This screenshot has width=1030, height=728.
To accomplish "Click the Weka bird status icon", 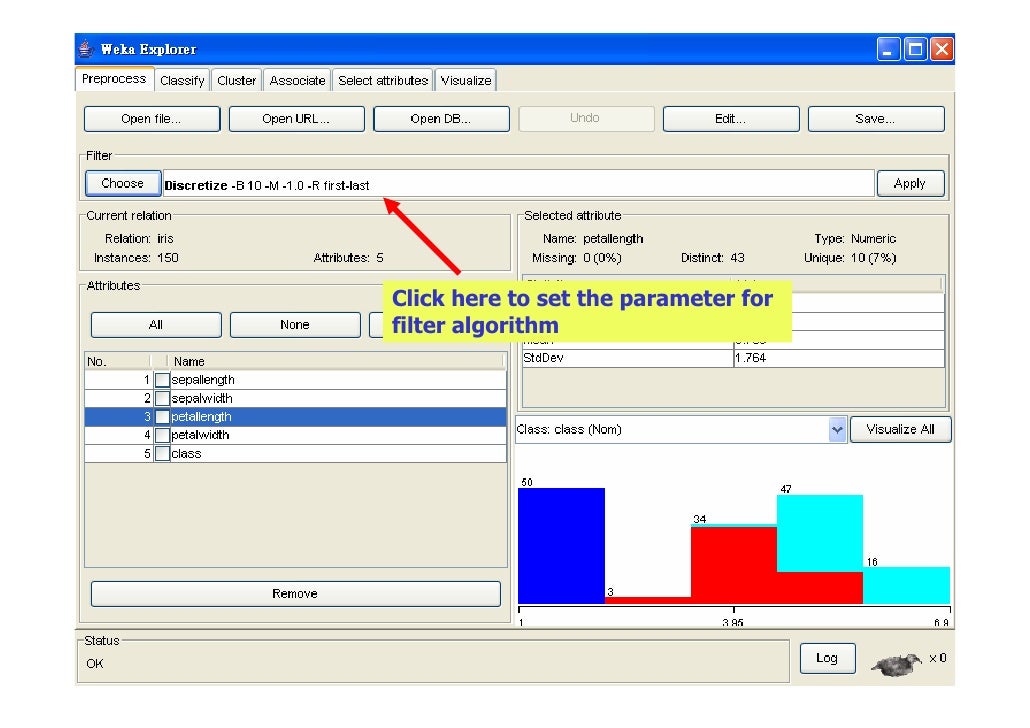I will pos(897,665).
